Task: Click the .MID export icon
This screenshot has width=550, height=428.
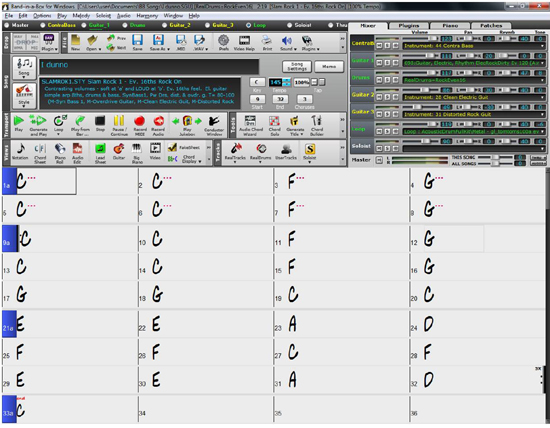Action: [x=181, y=42]
